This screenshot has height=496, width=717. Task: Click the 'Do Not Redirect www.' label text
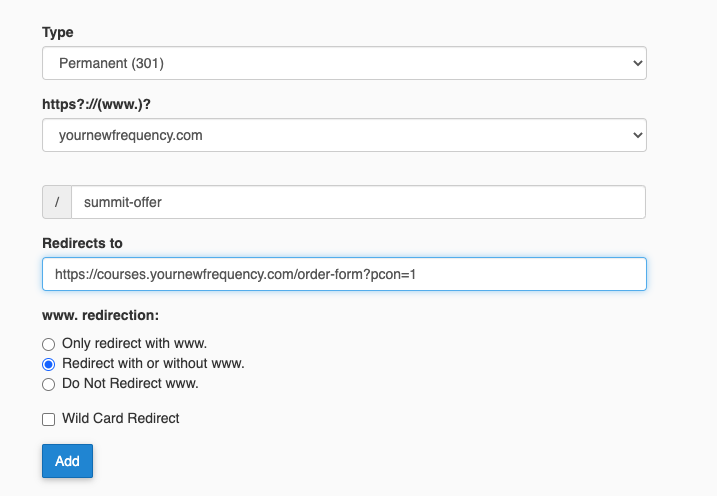coord(130,384)
